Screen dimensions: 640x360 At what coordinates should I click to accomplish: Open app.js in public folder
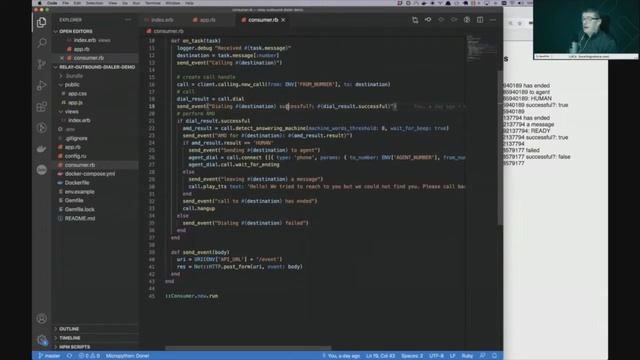coord(76,102)
